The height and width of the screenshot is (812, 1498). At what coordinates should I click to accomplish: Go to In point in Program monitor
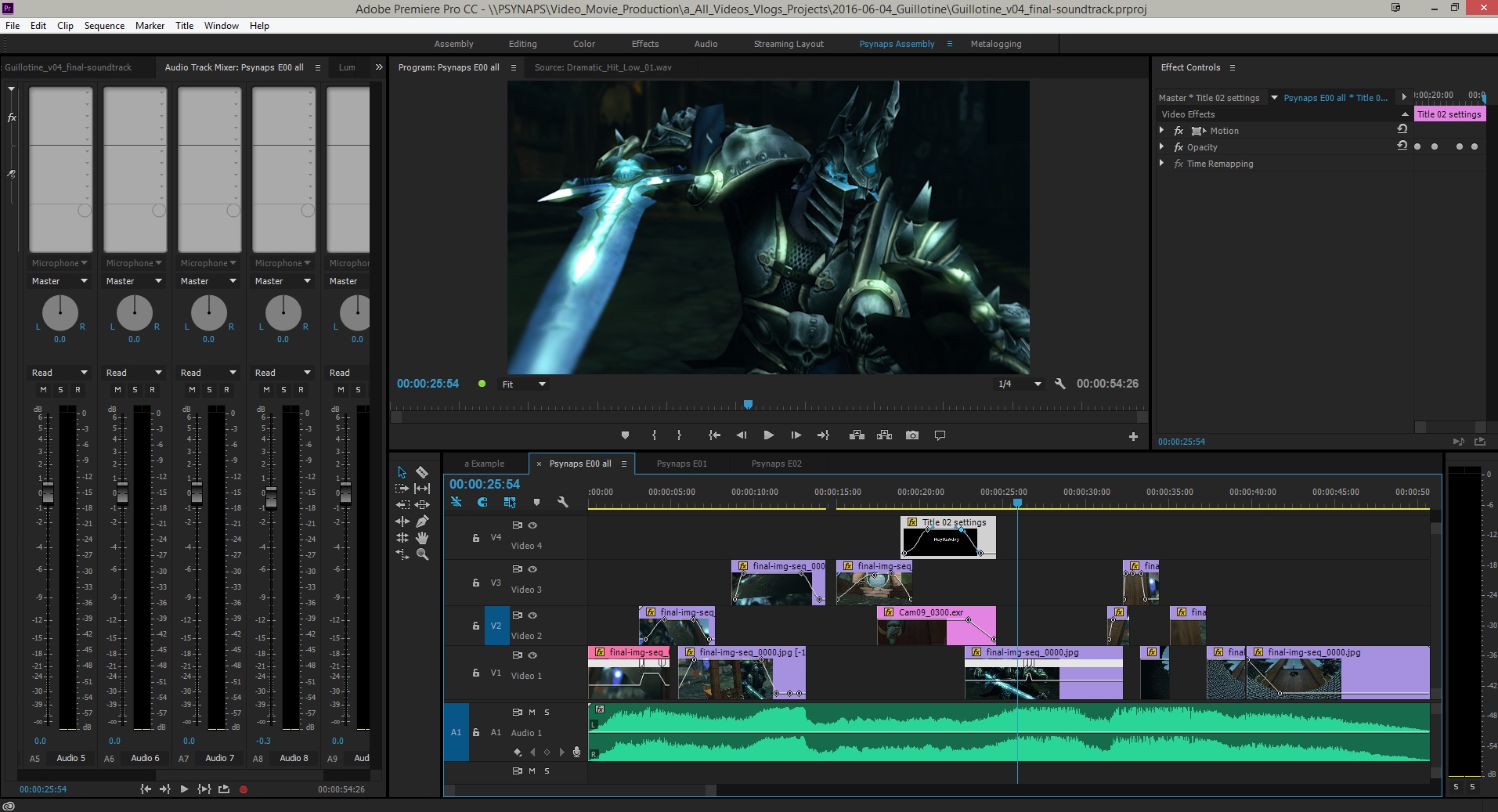click(x=714, y=435)
